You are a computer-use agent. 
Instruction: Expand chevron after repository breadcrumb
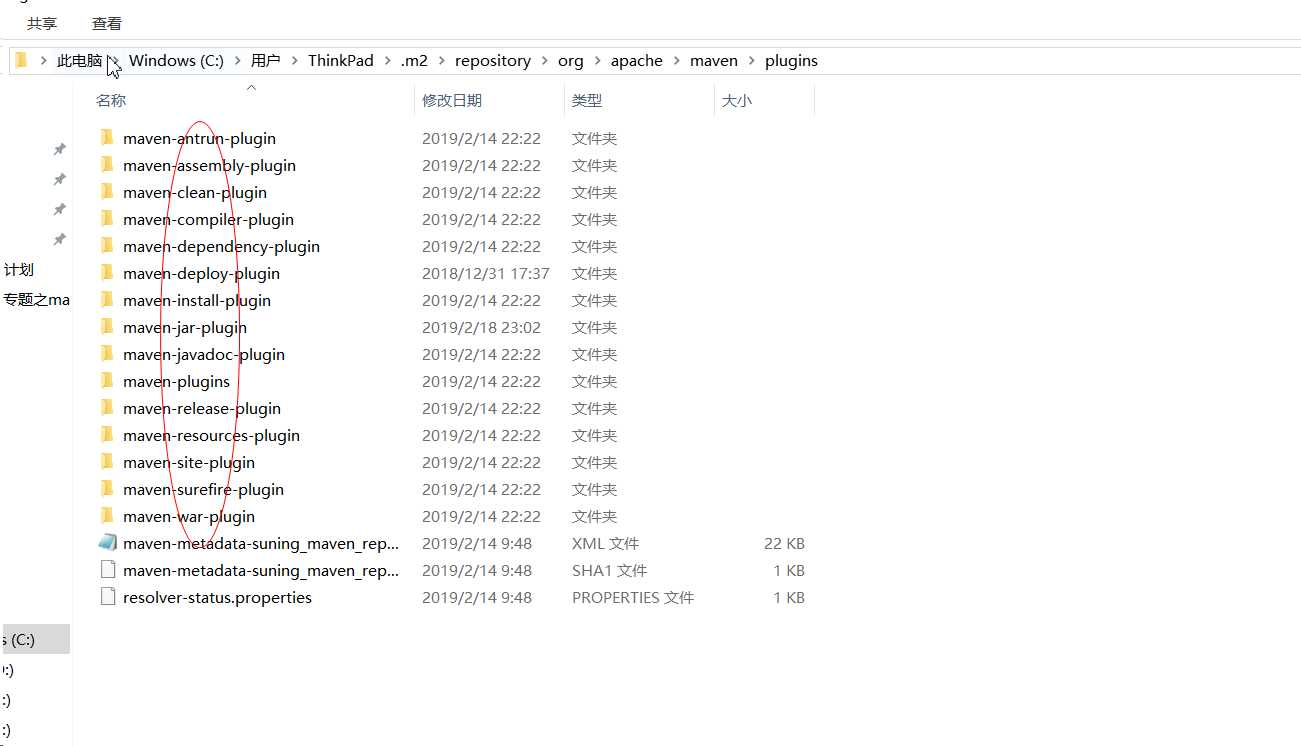(545, 61)
